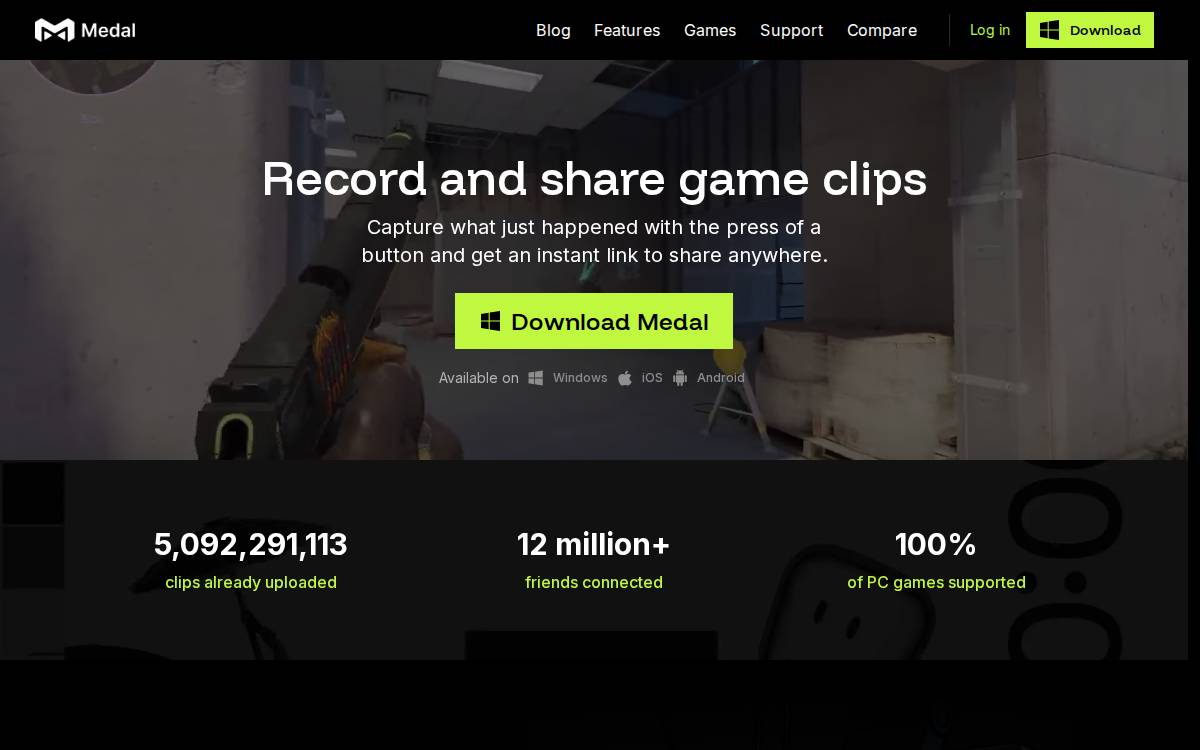
Task: Click the Download Medal button
Action: 594,321
